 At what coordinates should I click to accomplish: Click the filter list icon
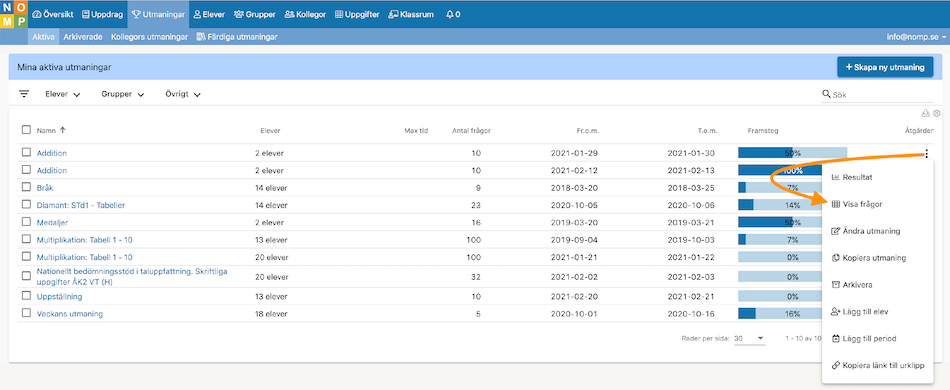[x=24, y=94]
